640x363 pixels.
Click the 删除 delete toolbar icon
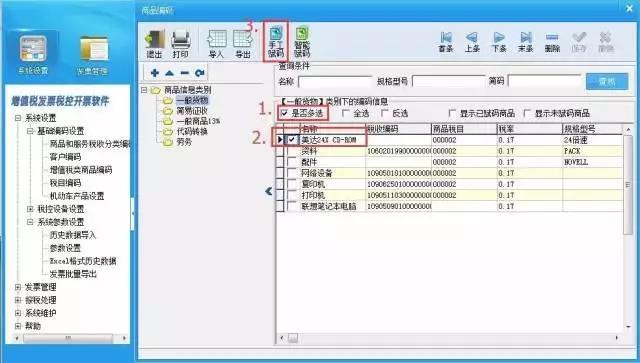click(552, 42)
